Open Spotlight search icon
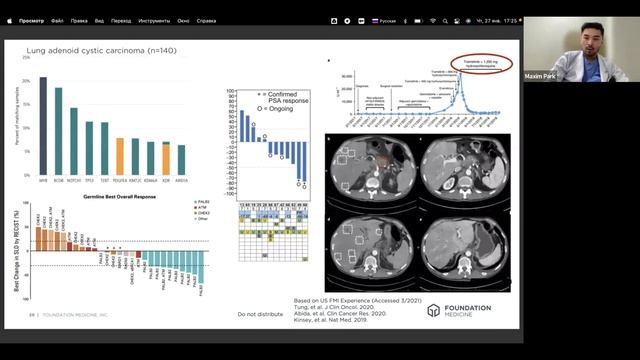The height and width of the screenshot is (360, 640). (445, 21)
